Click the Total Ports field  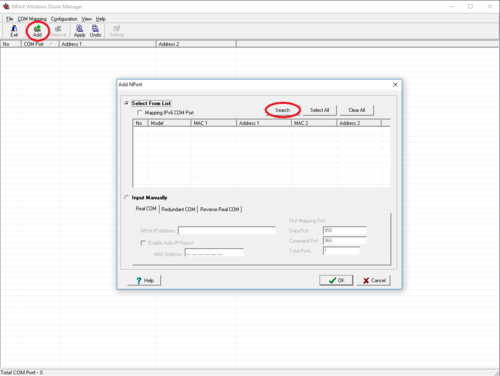coord(341,251)
